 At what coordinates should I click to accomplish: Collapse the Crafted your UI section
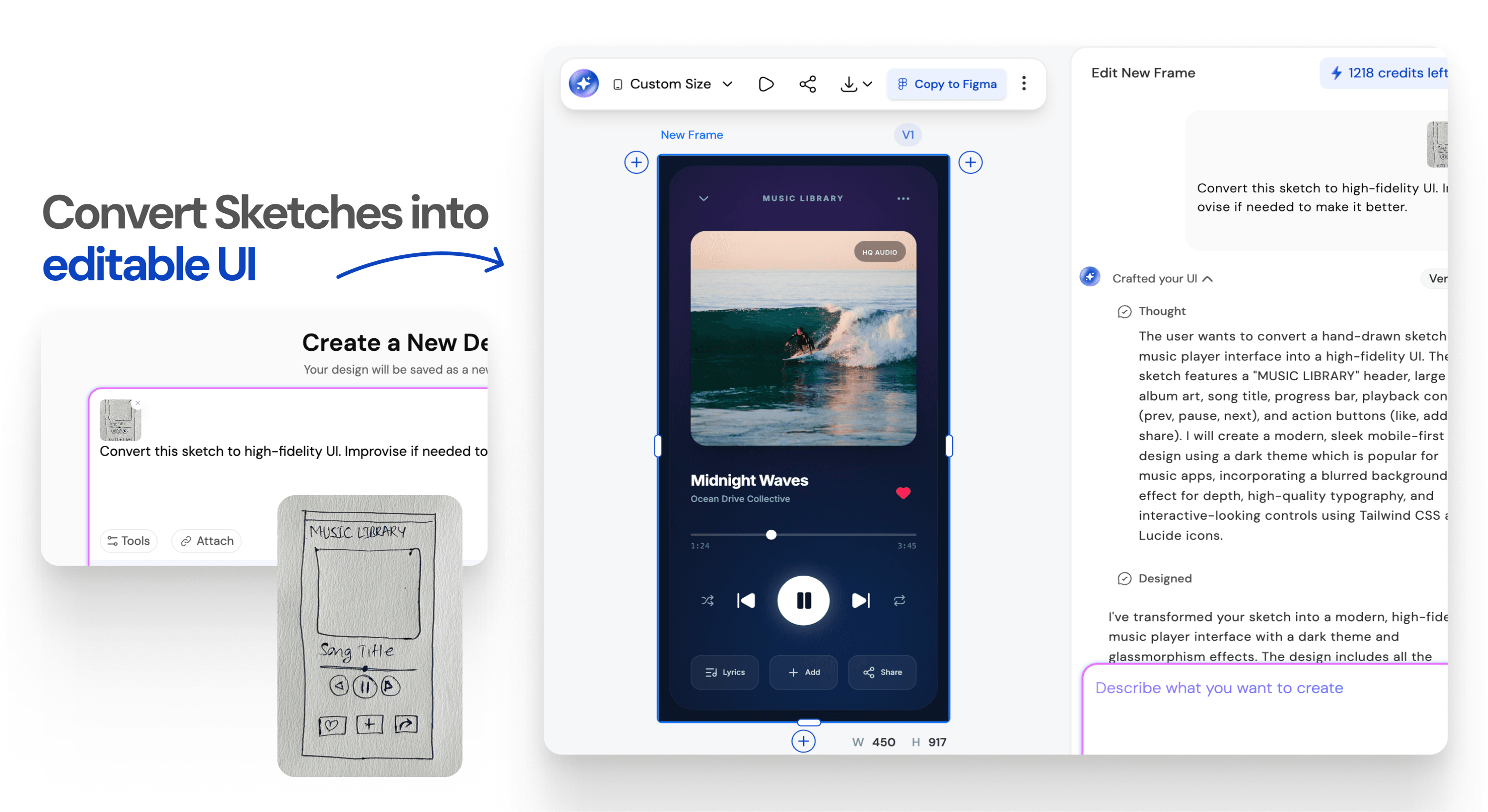coord(1207,279)
